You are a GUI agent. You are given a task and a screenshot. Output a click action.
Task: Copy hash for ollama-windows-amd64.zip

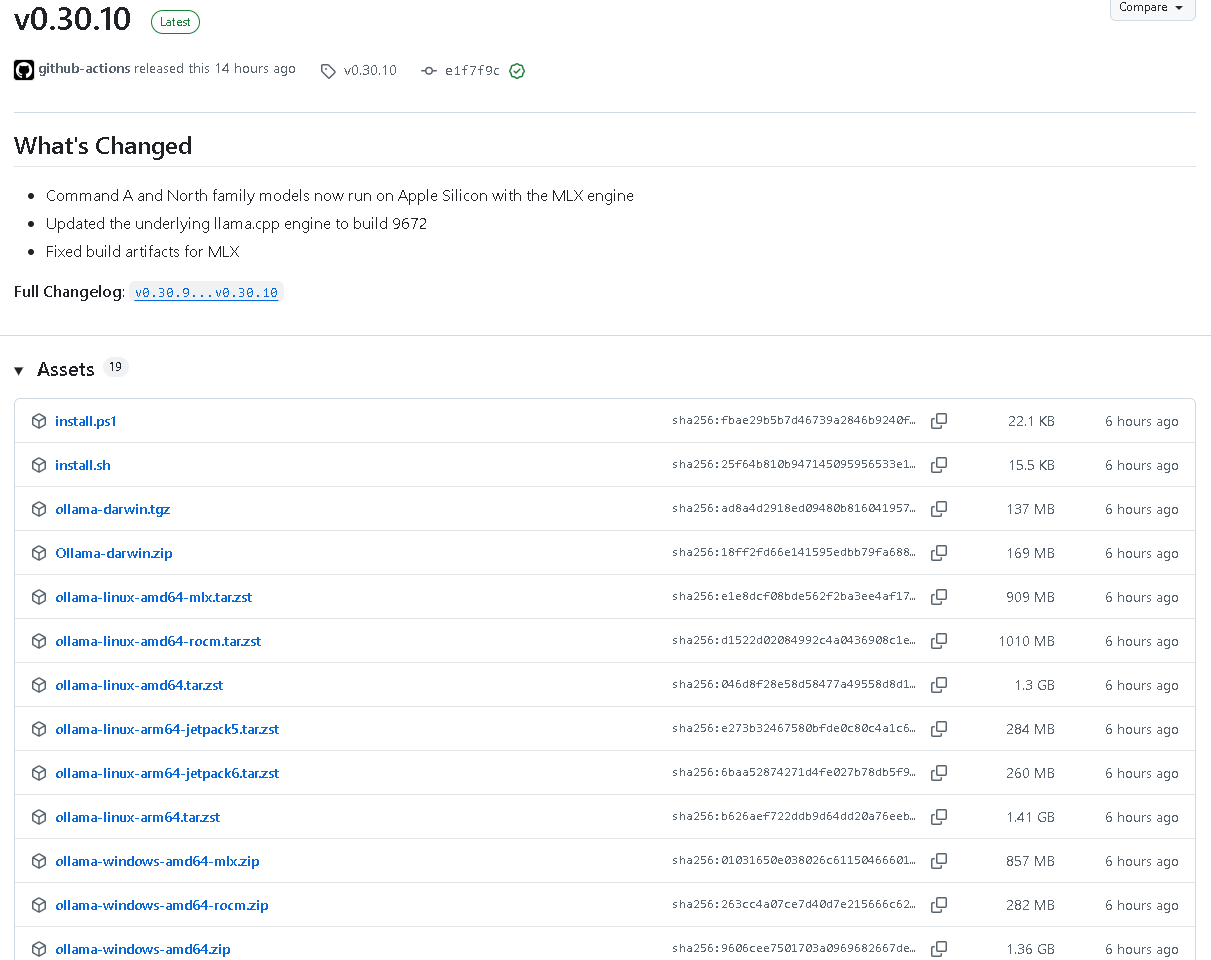[939, 949]
